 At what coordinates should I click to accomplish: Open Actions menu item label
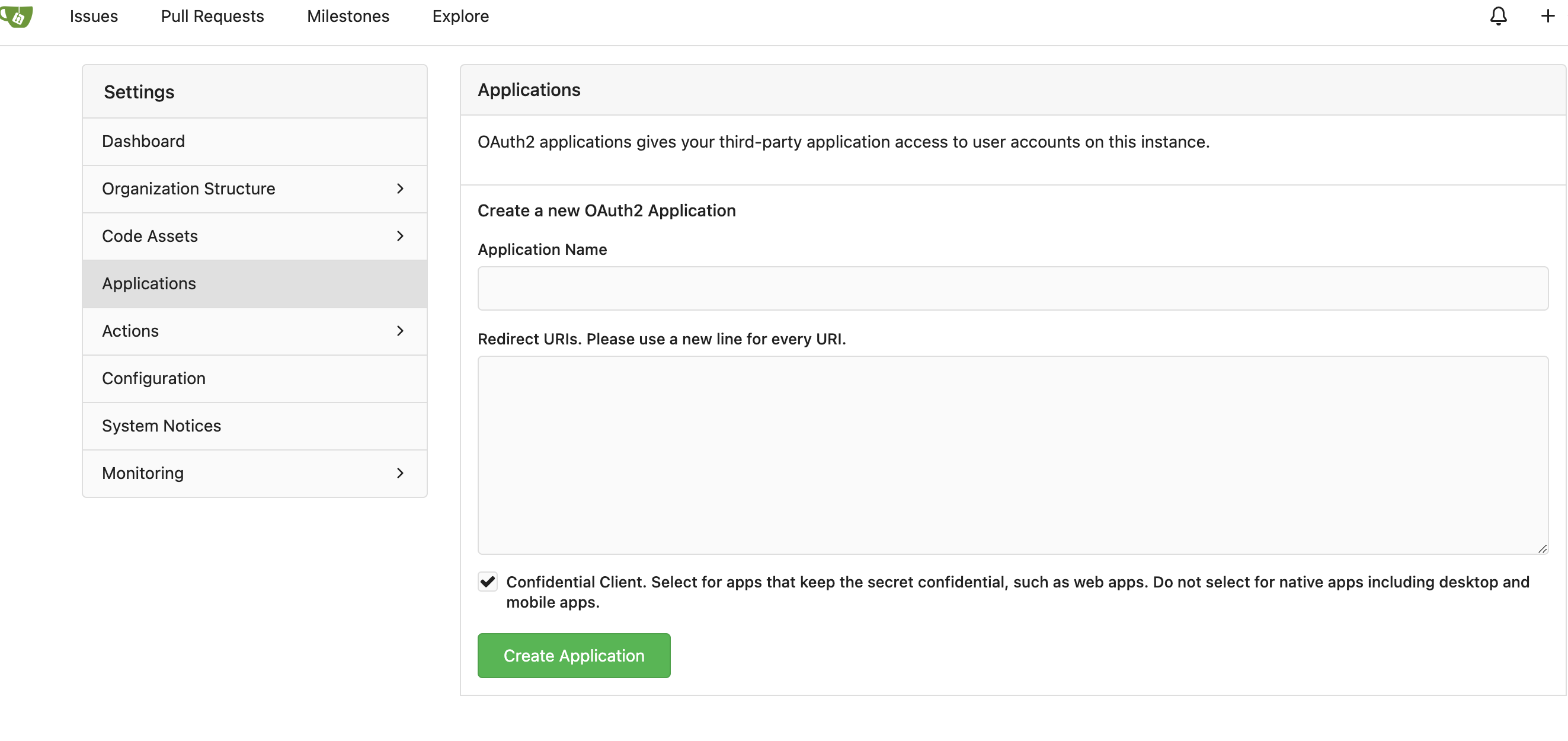[130, 331]
